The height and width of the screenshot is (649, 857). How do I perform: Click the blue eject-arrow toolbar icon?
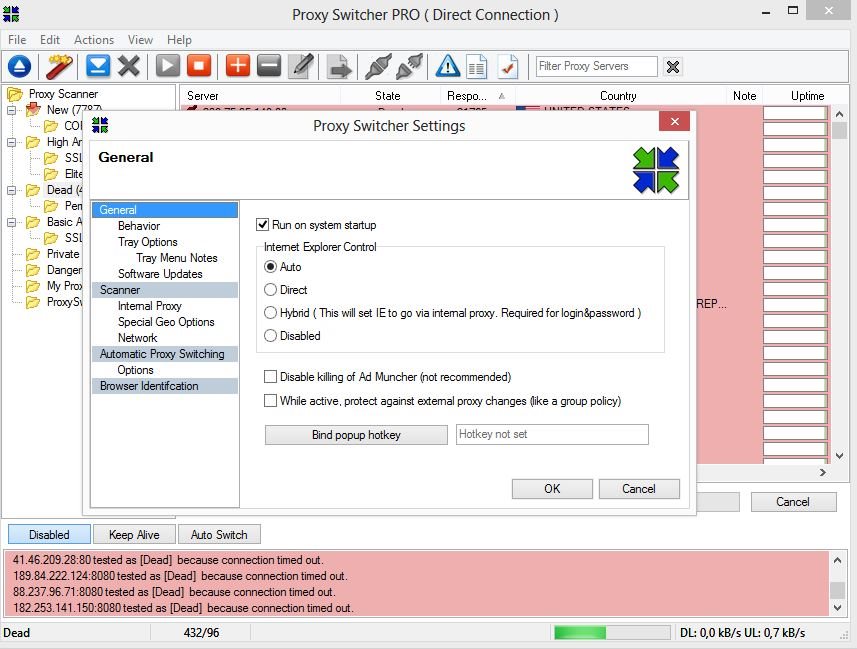coord(19,67)
